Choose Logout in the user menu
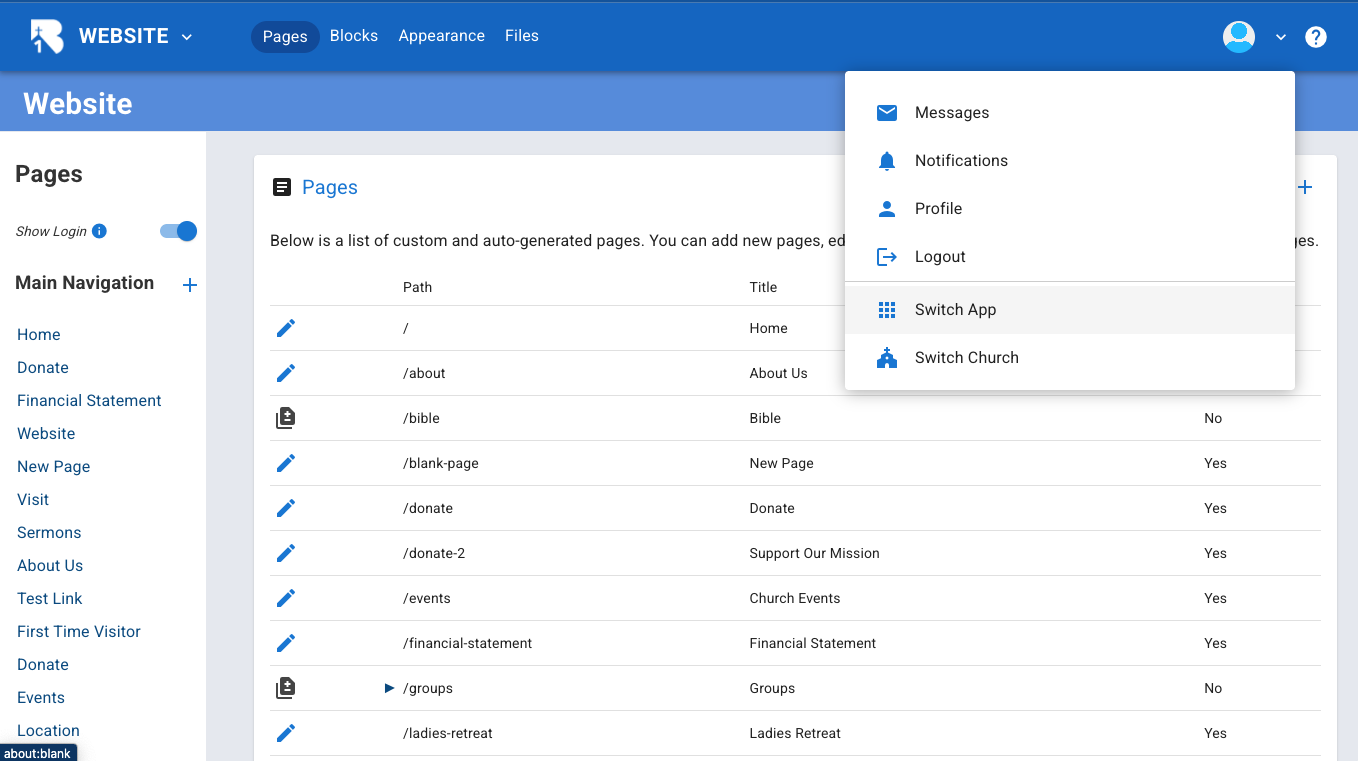The height and width of the screenshot is (761, 1358). point(940,257)
